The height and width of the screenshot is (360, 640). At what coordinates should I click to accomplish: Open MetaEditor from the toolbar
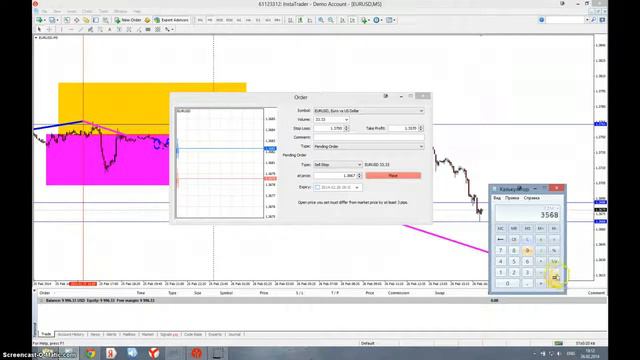147,20
